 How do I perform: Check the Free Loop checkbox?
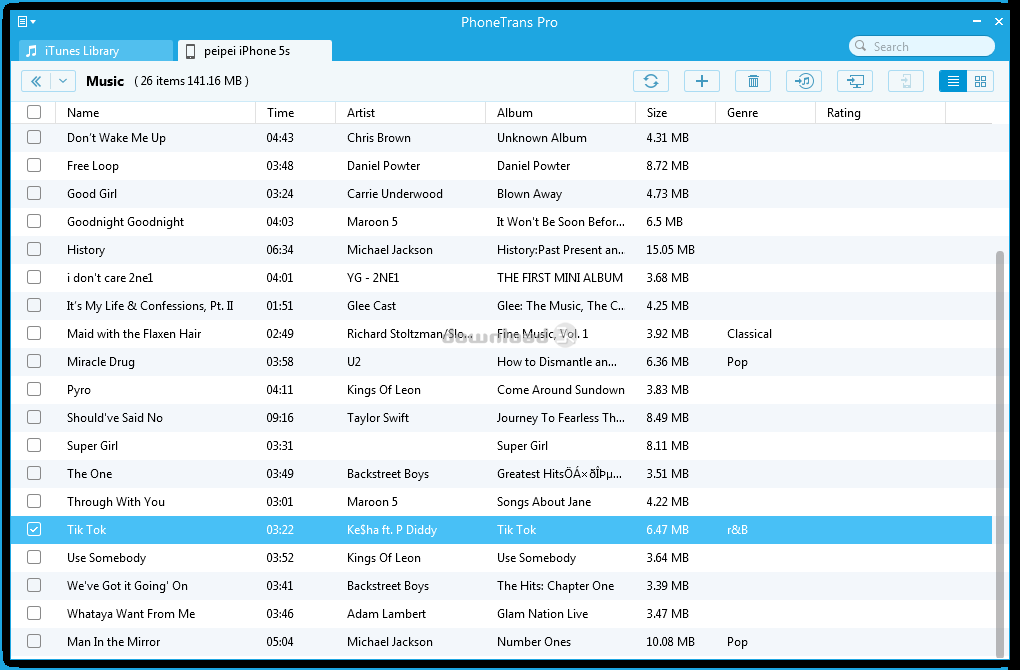34,165
